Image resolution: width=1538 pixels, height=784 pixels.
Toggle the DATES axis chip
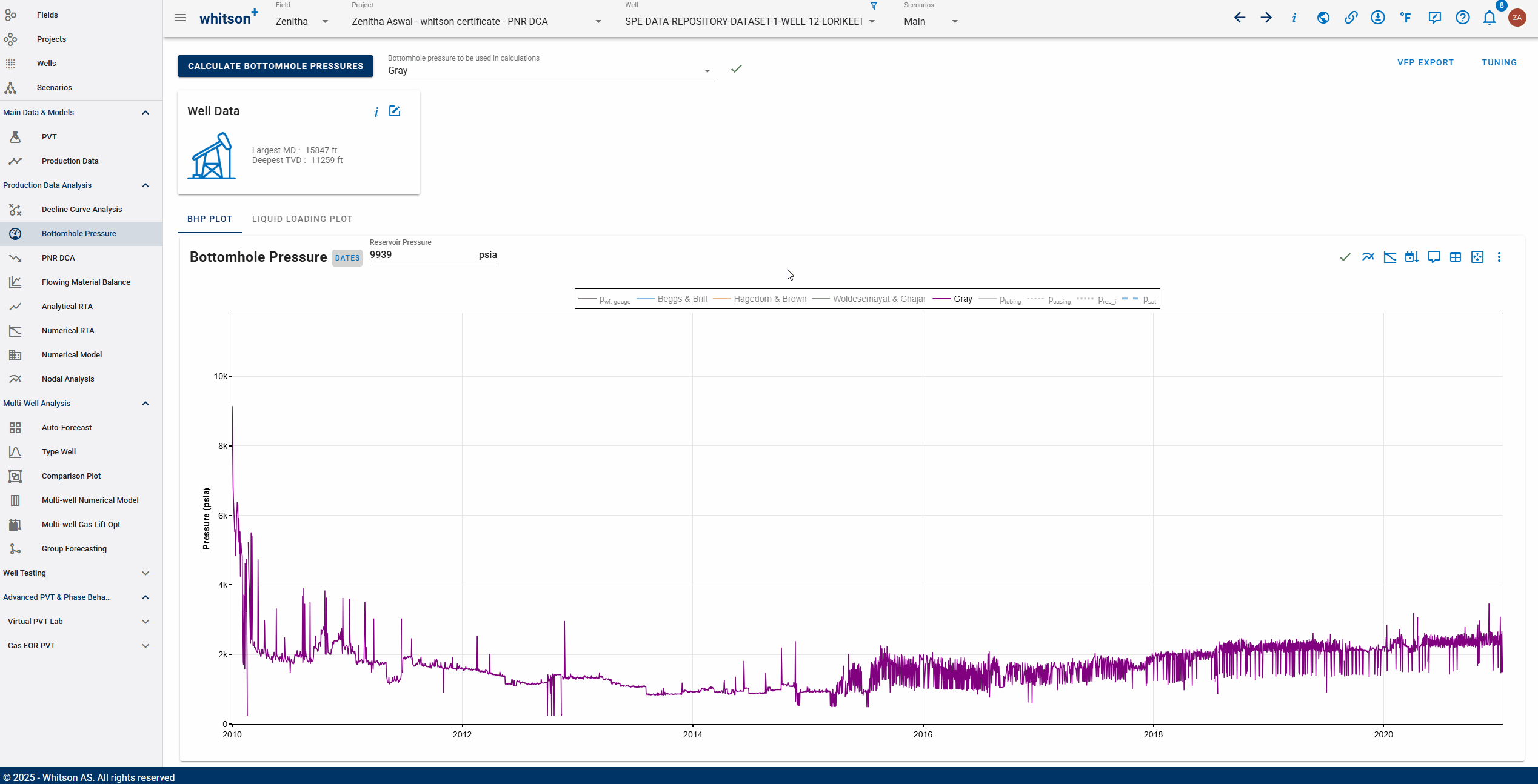(x=347, y=258)
